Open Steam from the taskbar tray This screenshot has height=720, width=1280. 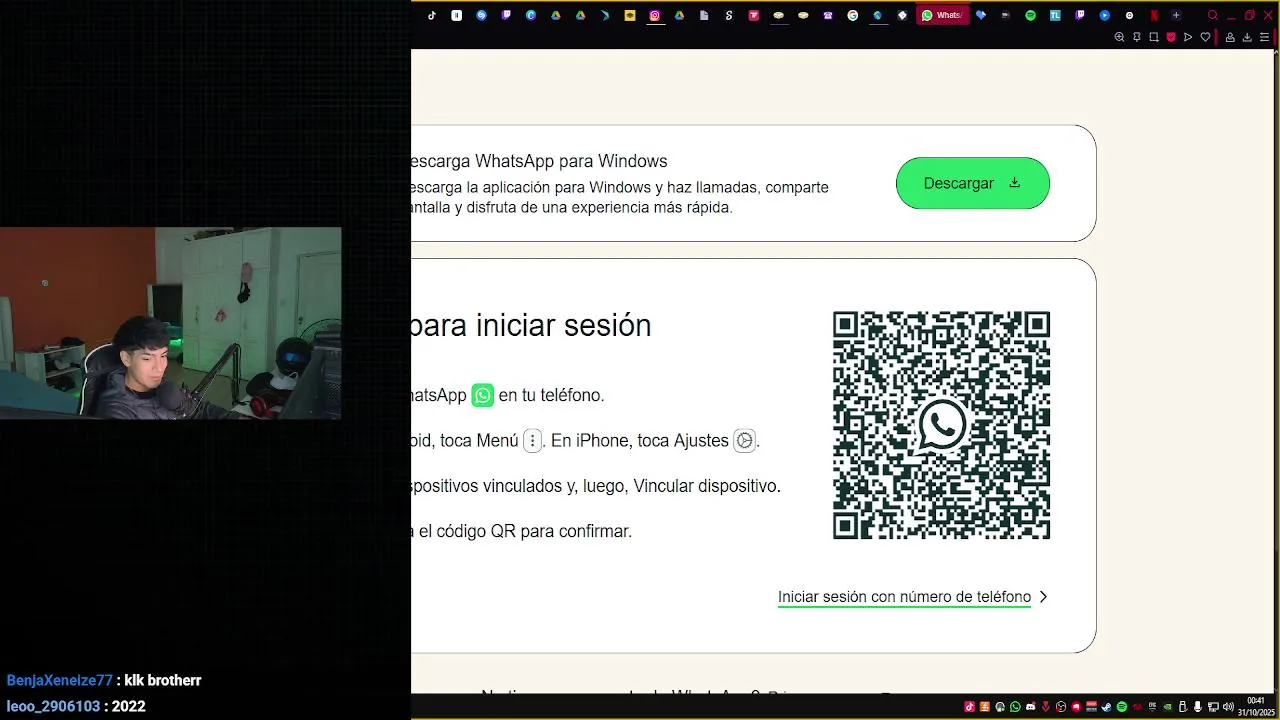[x=1106, y=707]
